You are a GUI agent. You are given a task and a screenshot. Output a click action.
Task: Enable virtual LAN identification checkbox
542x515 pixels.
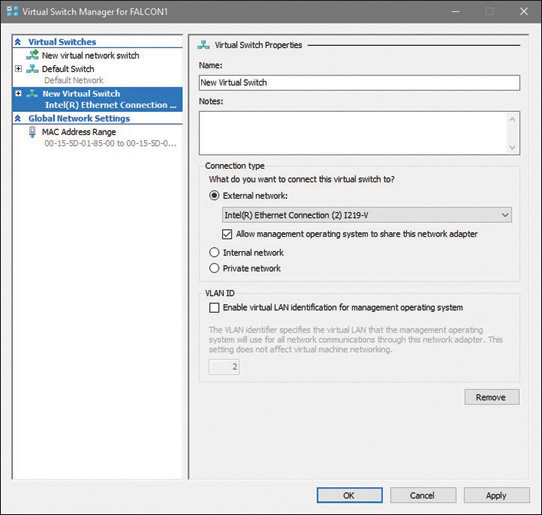pos(214,308)
